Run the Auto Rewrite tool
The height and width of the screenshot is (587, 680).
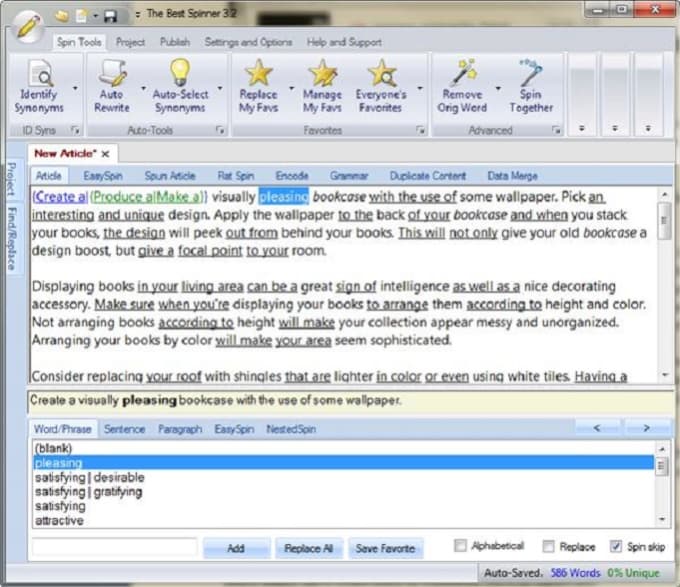point(112,86)
